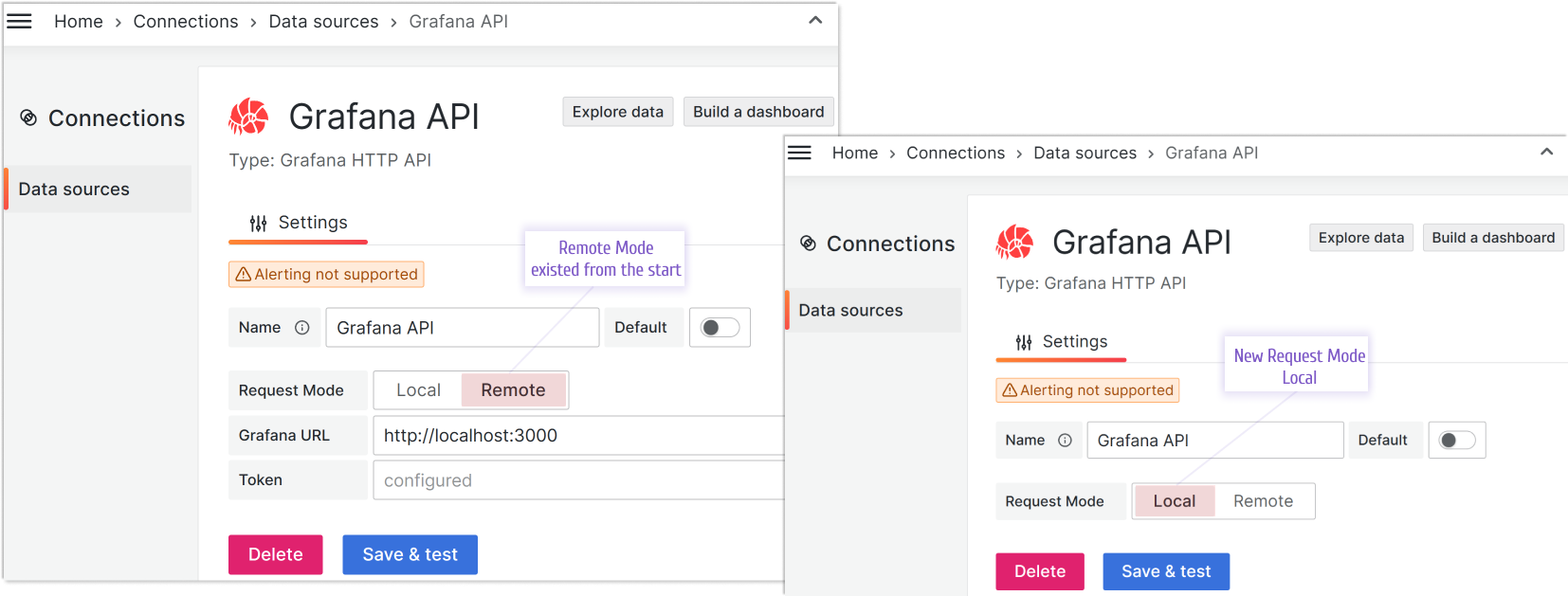Click Delete button in right window
Viewport: 1568px width, 596px height.
pyautogui.click(x=1040, y=572)
